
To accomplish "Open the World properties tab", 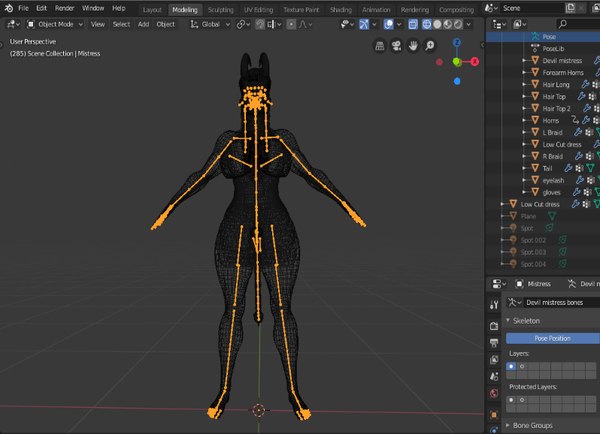I will tap(494, 393).
